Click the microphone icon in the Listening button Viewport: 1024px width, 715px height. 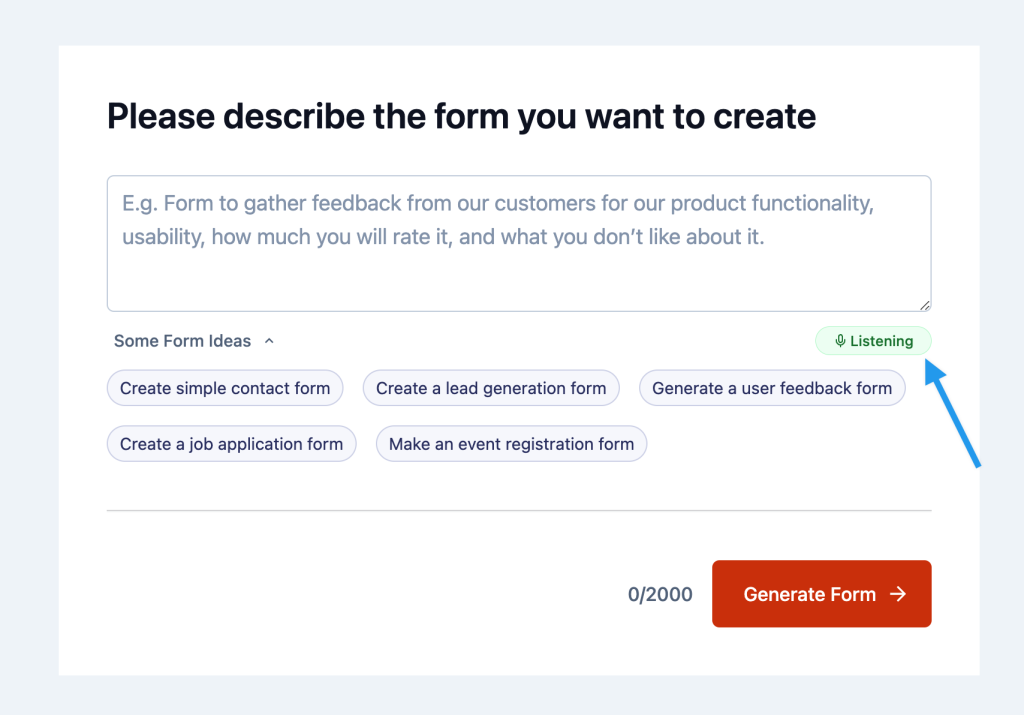(x=838, y=340)
